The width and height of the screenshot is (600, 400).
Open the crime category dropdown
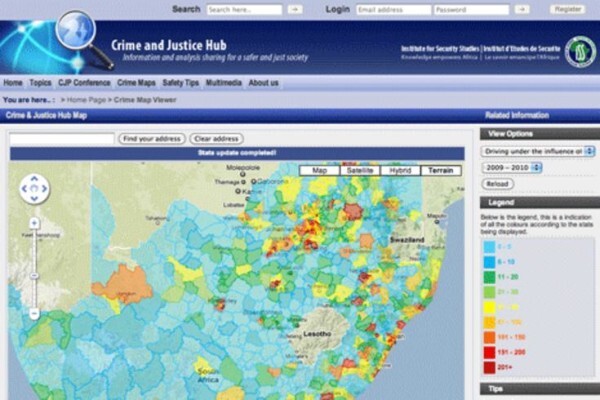(x=538, y=152)
